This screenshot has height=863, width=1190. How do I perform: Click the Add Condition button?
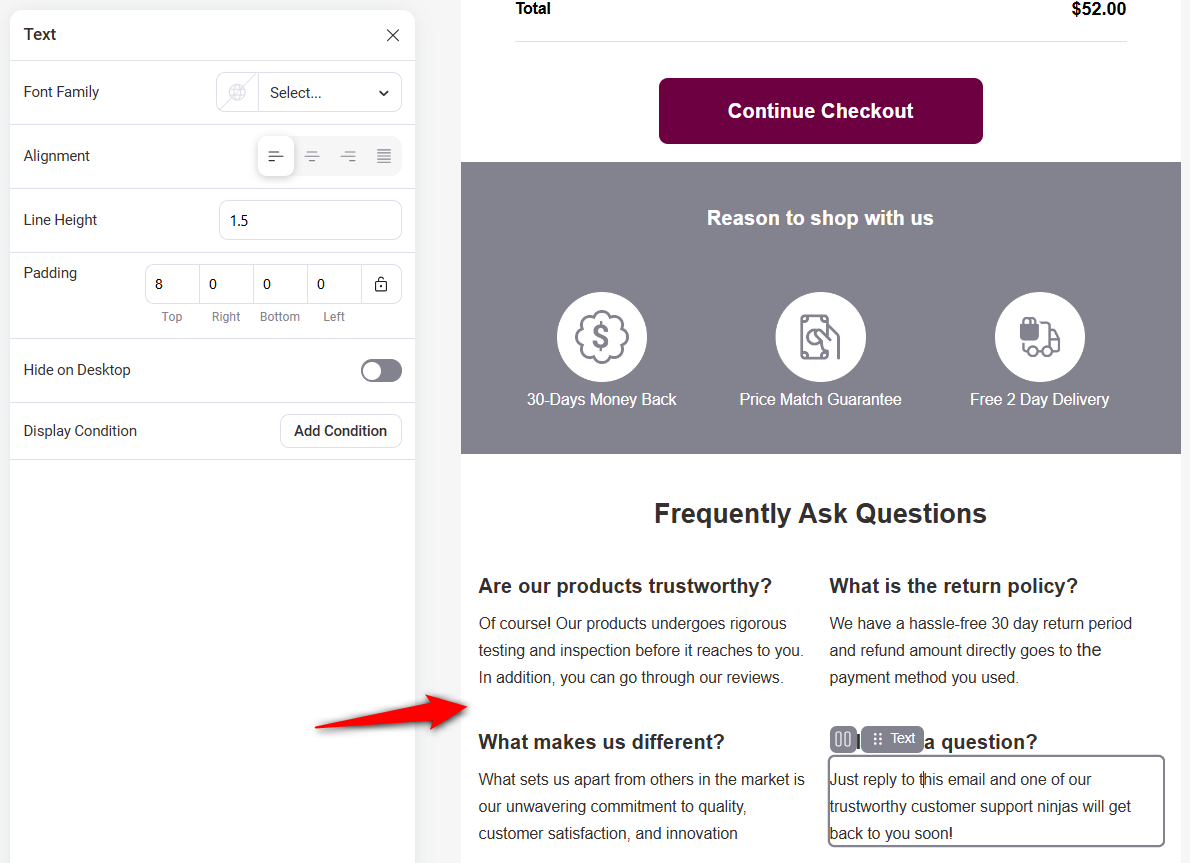click(x=340, y=431)
